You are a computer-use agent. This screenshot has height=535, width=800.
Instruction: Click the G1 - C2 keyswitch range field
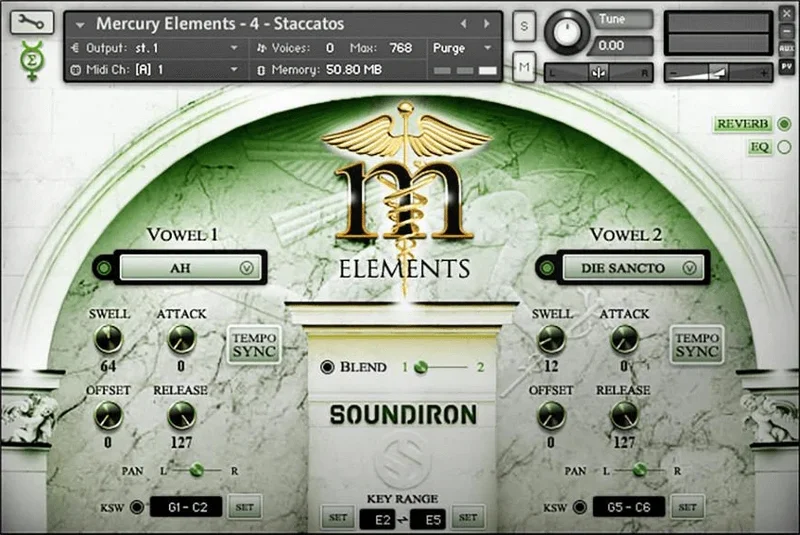(186, 507)
